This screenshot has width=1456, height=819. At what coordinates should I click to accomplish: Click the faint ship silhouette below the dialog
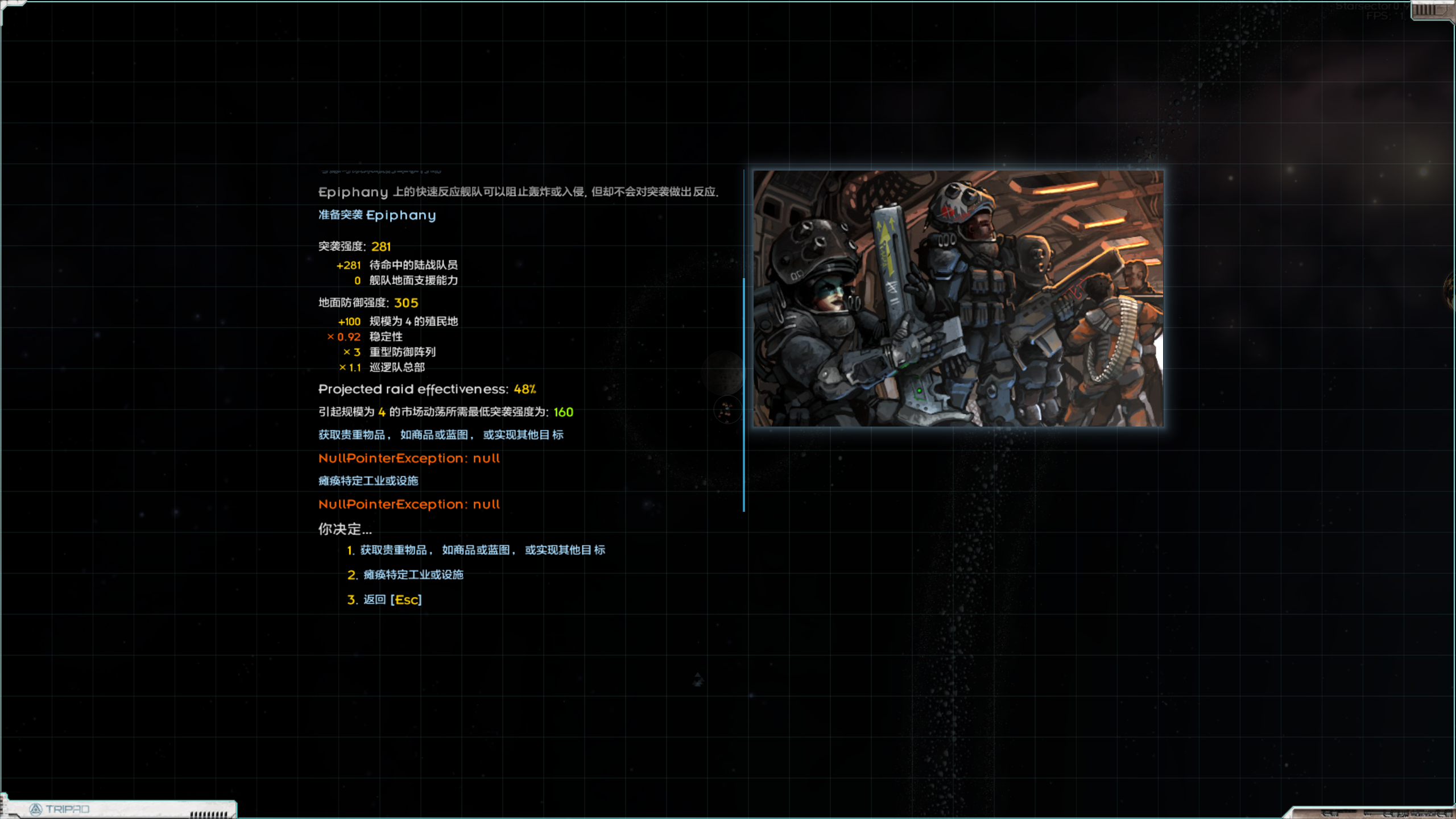[x=698, y=679]
